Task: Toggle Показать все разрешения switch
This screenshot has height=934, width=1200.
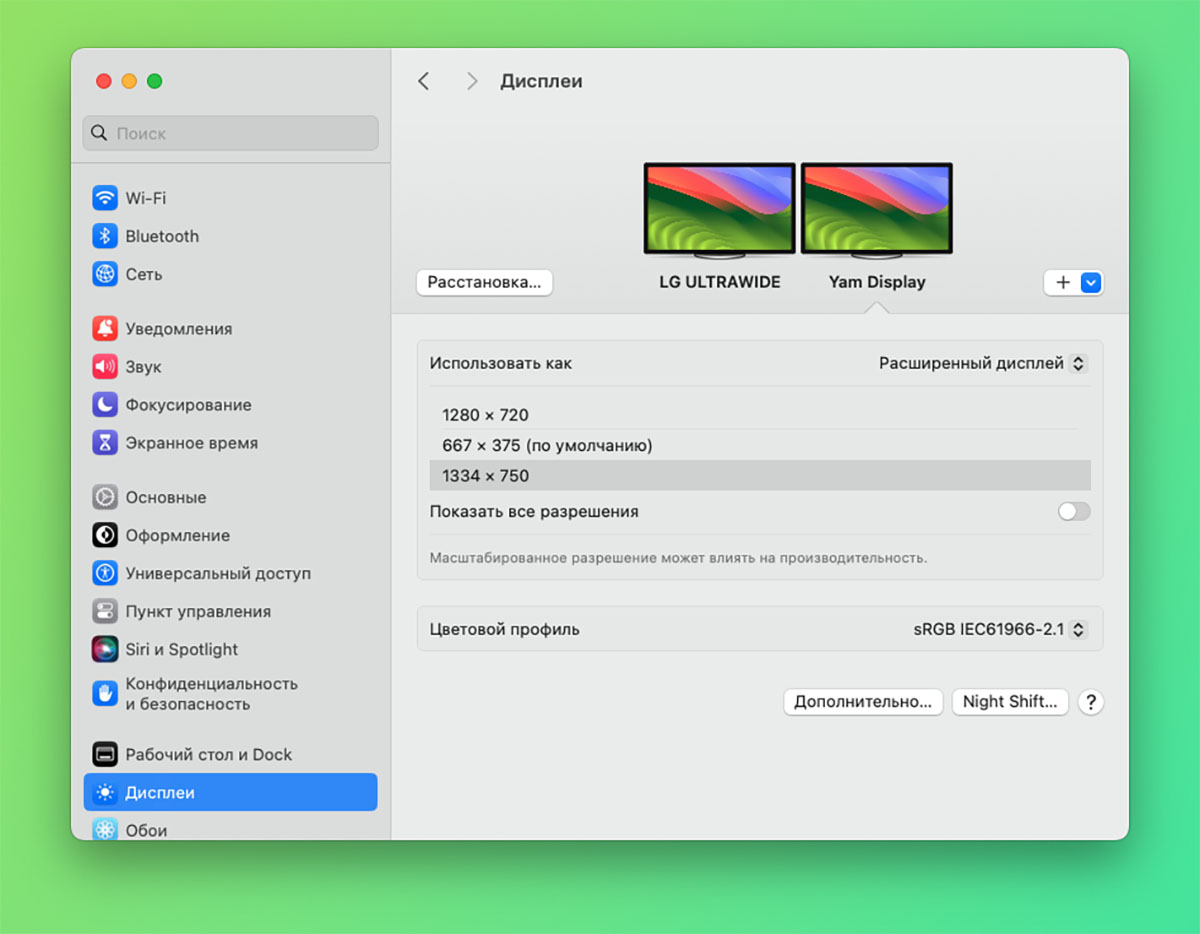Action: point(1074,512)
